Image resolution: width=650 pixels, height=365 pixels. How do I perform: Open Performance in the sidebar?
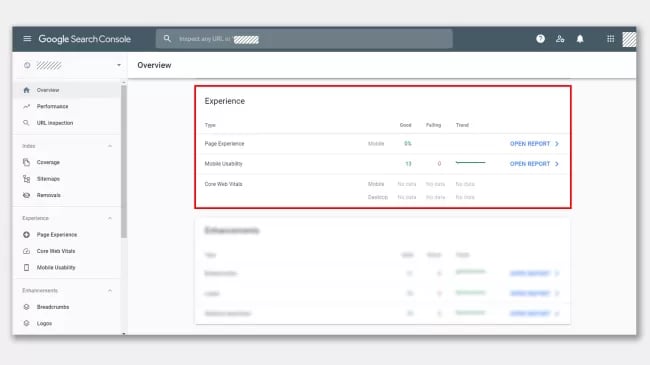click(x=67, y=107)
